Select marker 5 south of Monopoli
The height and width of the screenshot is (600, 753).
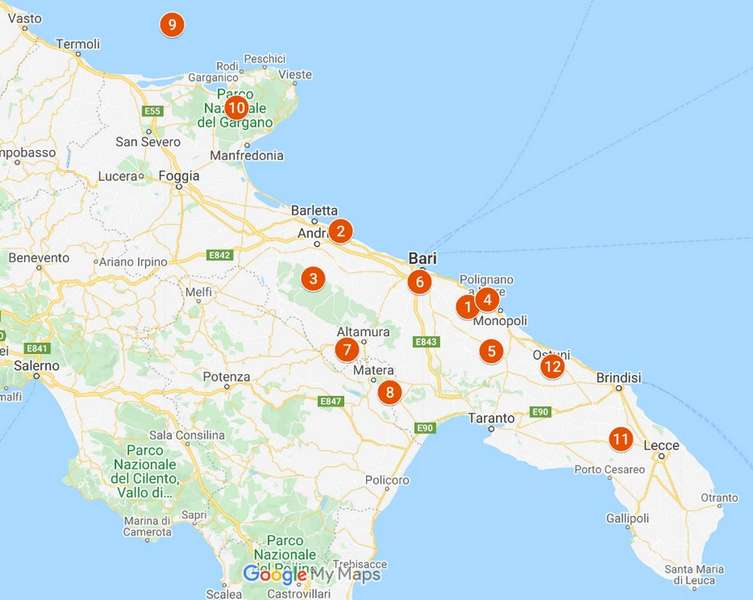(491, 351)
